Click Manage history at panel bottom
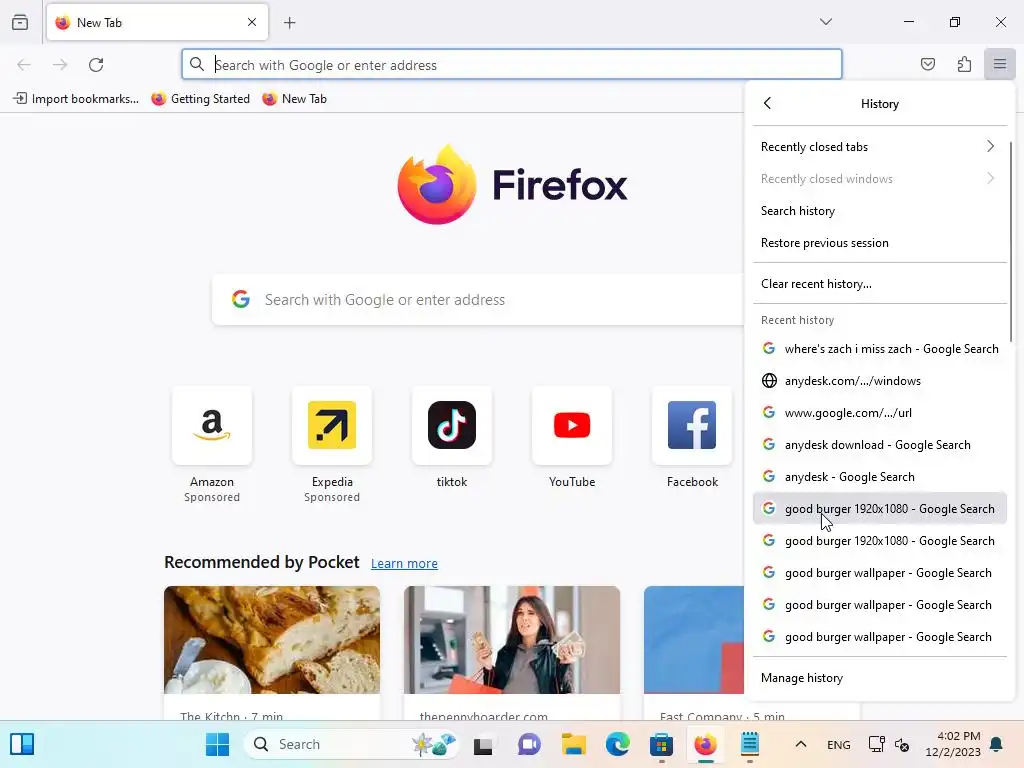The width and height of the screenshot is (1024, 768). coord(880,678)
